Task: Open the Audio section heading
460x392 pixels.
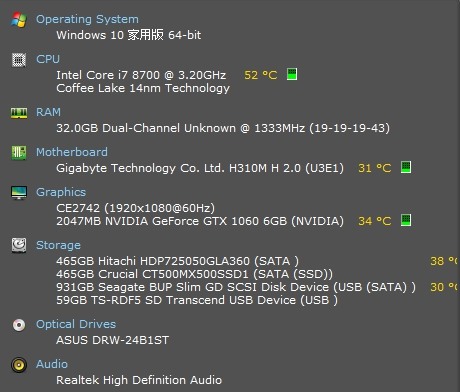Action: tap(52, 364)
